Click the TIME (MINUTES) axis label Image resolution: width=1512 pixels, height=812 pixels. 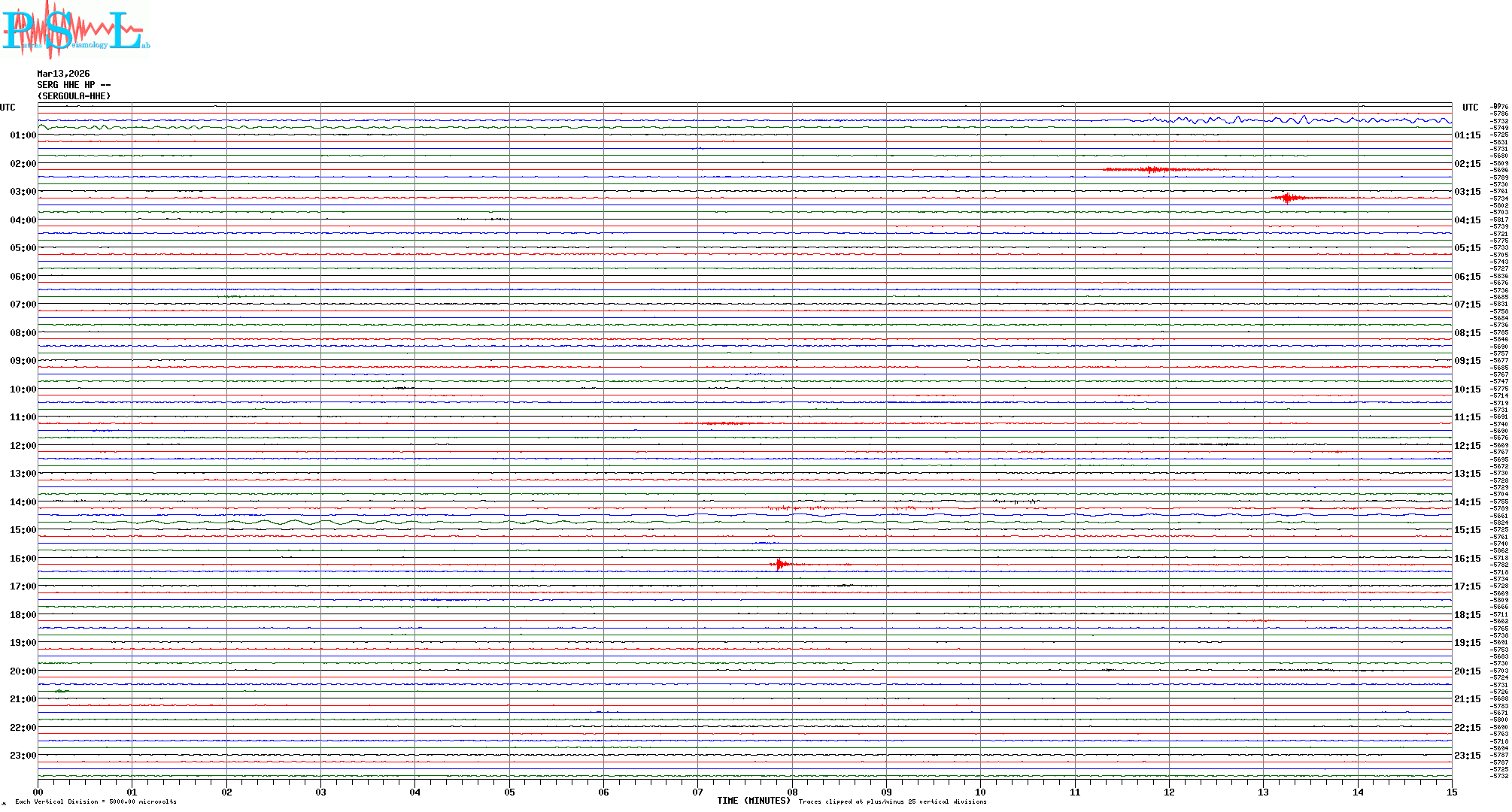(x=753, y=801)
